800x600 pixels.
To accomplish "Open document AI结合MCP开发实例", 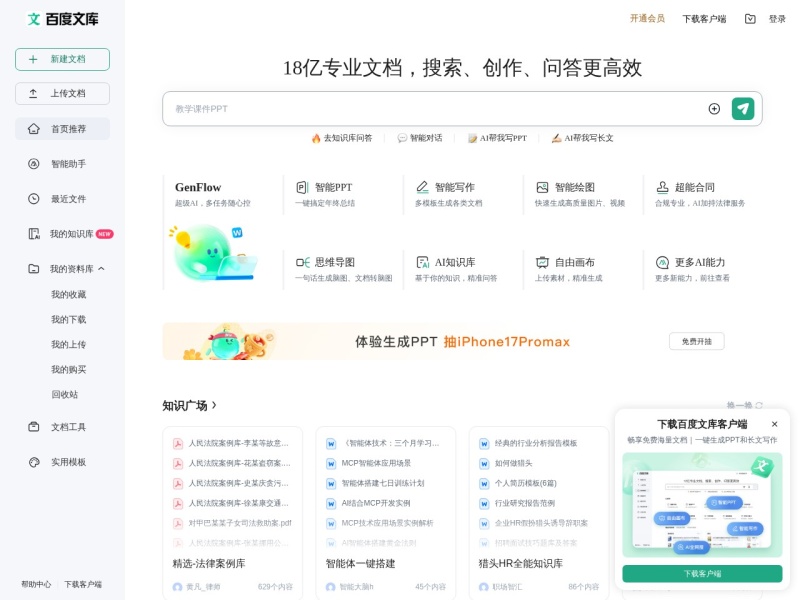I will [376, 503].
